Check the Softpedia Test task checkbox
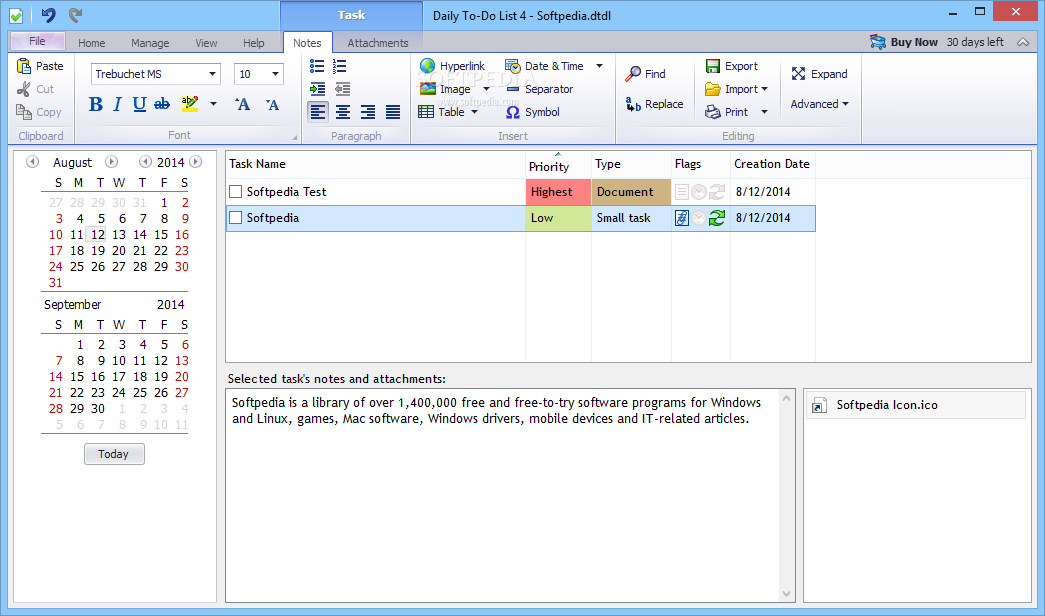The width and height of the screenshot is (1045, 616). click(x=235, y=192)
